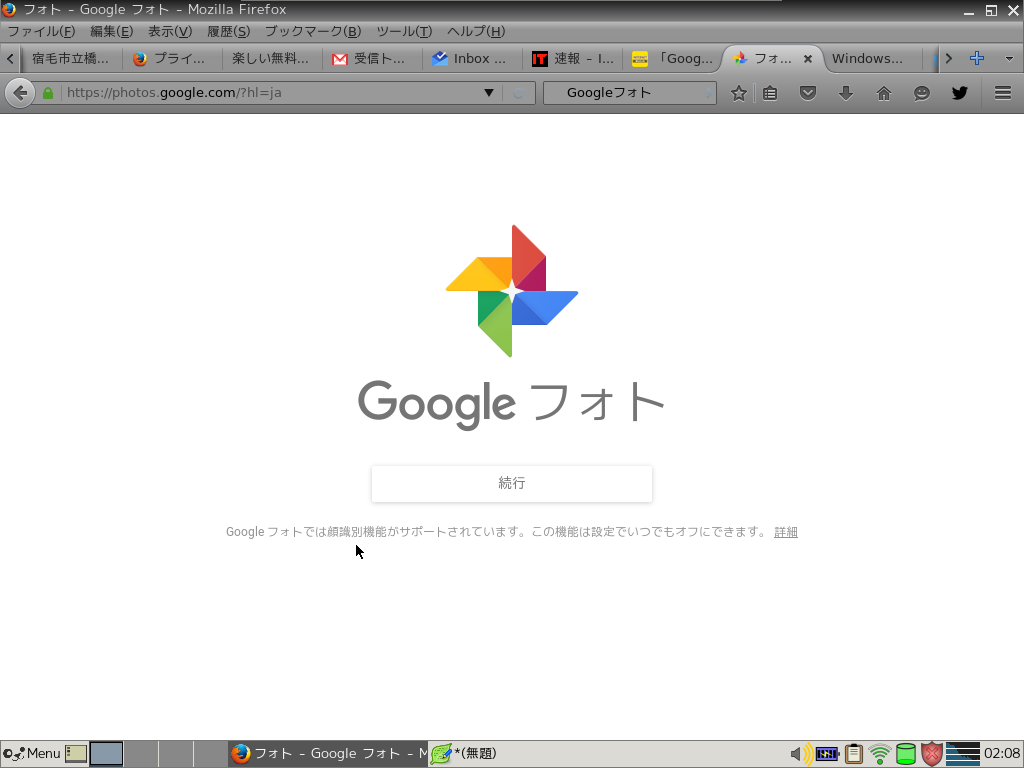Click the Google Photos pinwheel logo

tap(512, 291)
